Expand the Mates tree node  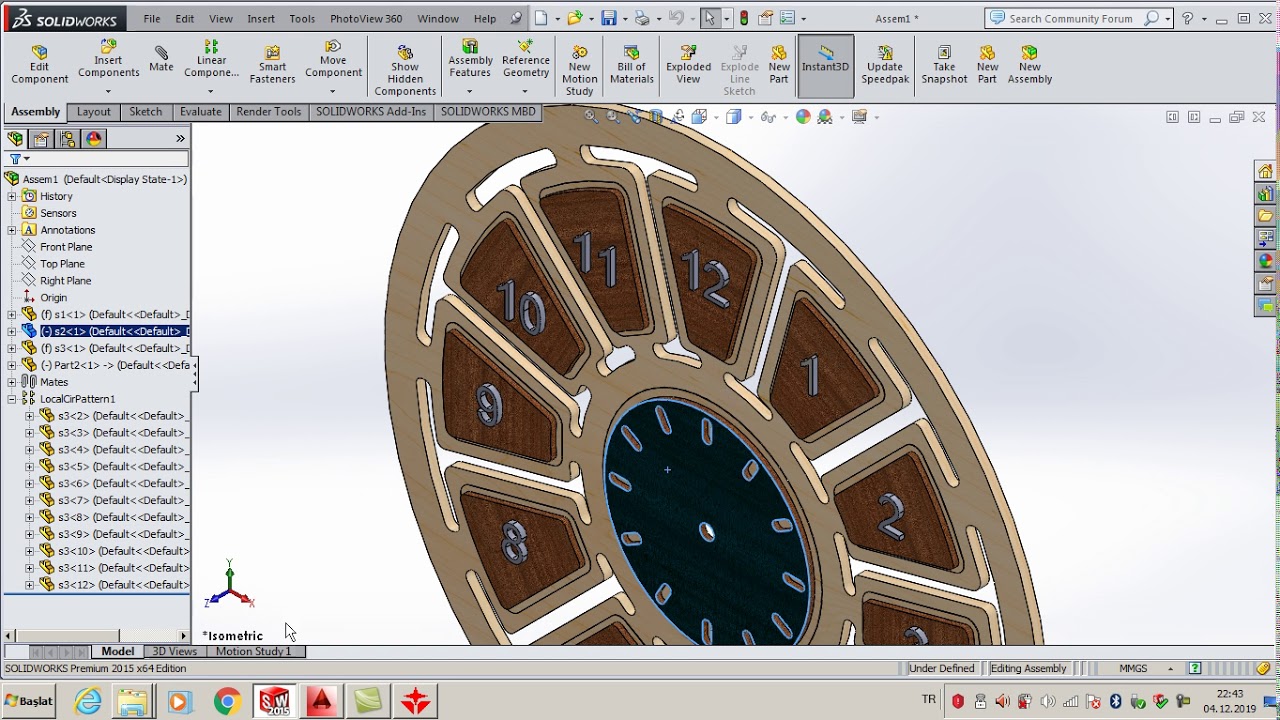pyautogui.click(x=12, y=382)
